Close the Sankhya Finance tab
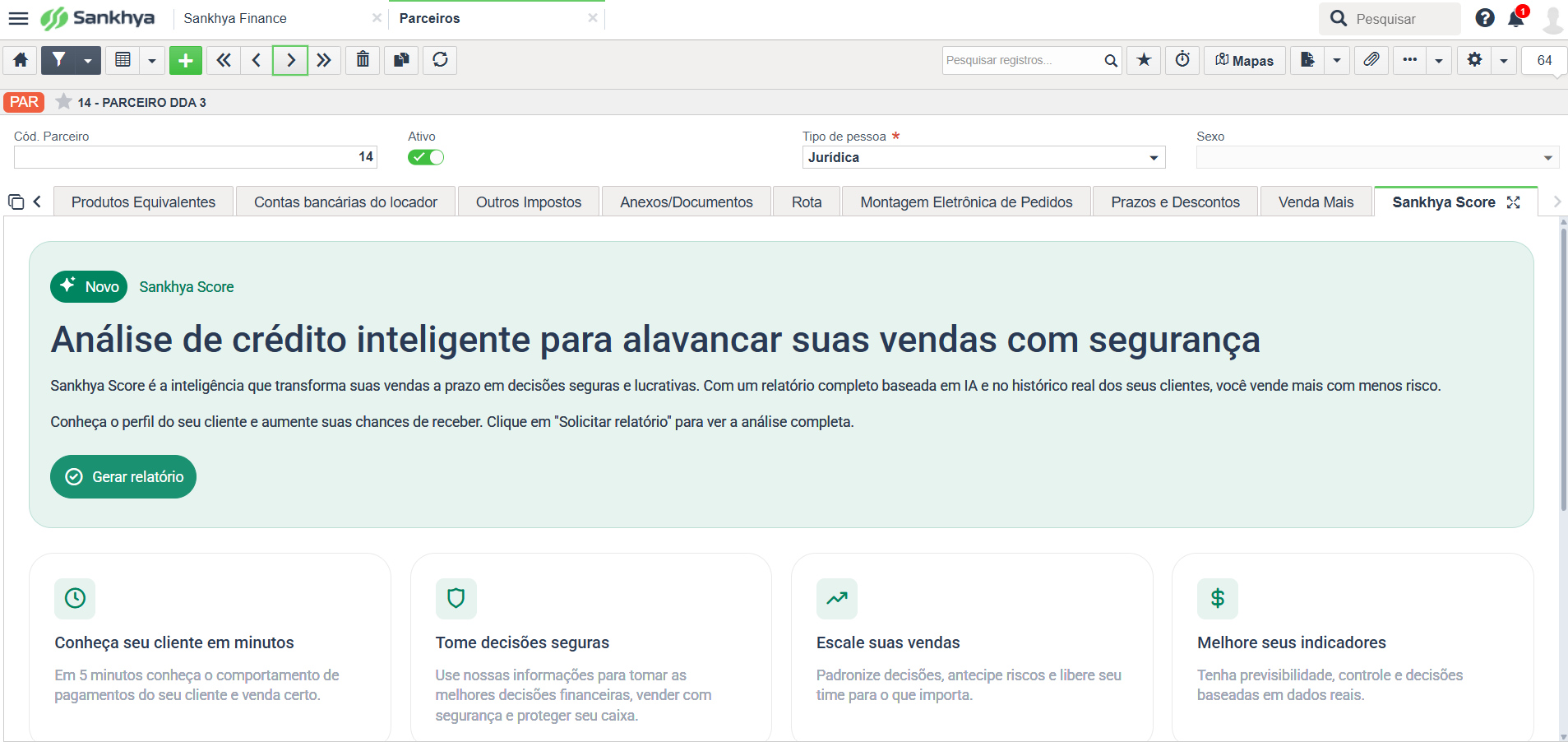Screen dimensions: 1568x742 coord(377,17)
